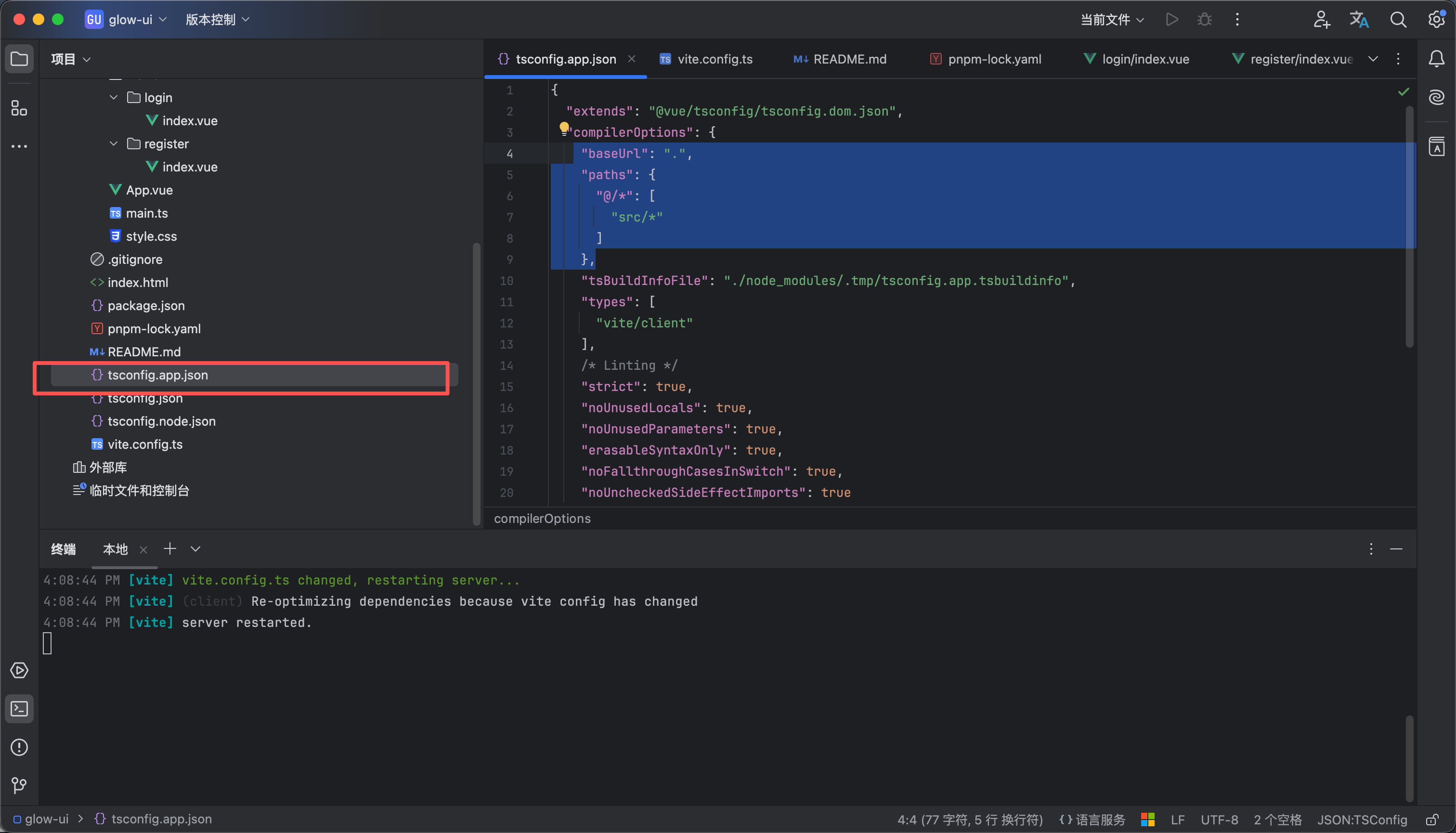Add a new terminal tab with plus
The height and width of the screenshot is (833, 1456).
tap(169, 548)
